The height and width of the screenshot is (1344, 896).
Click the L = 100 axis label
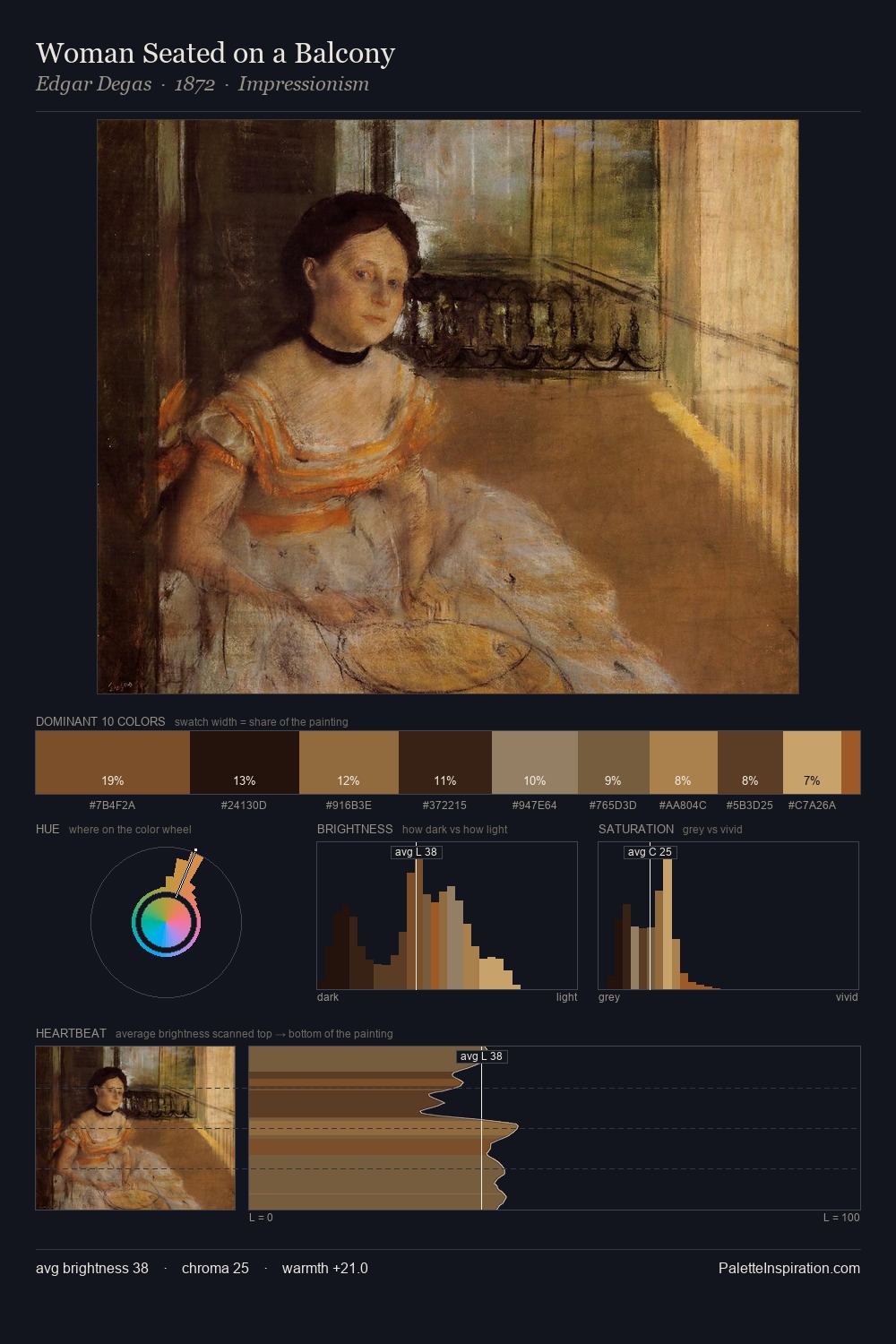pos(841,1218)
